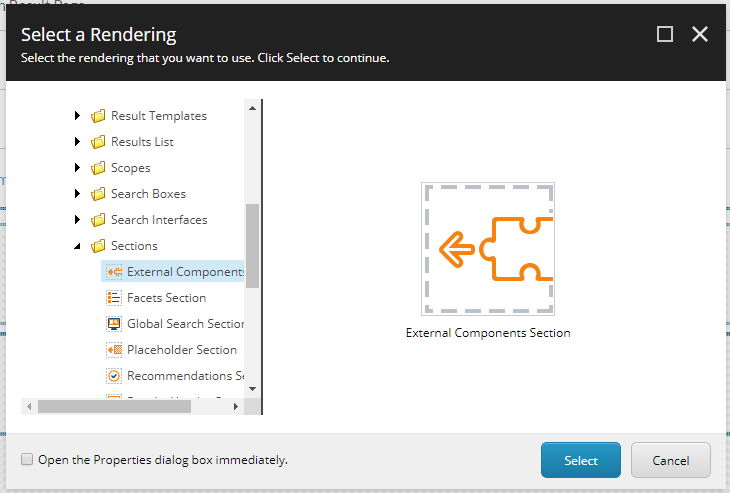
Task: Click the Result Templates folder icon
Action: (x=98, y=115)
